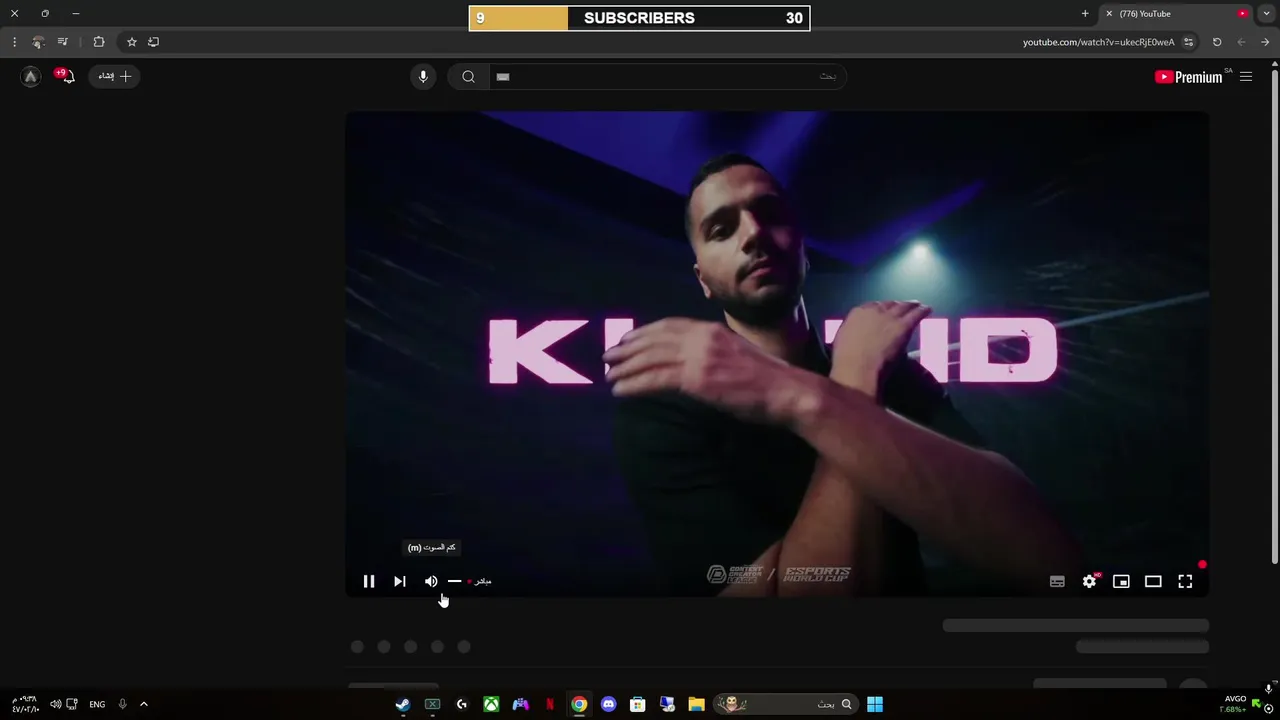The width and height of the screenshot is (1280, 720).
Task: Bookmark this page with the star
Action: [x=131, y=42]
